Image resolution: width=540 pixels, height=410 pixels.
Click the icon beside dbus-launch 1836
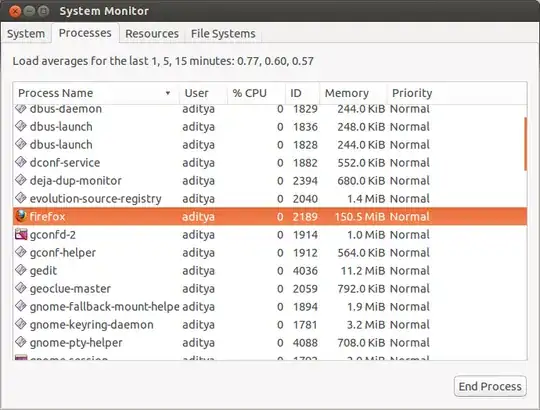click(x=21, y=126)
